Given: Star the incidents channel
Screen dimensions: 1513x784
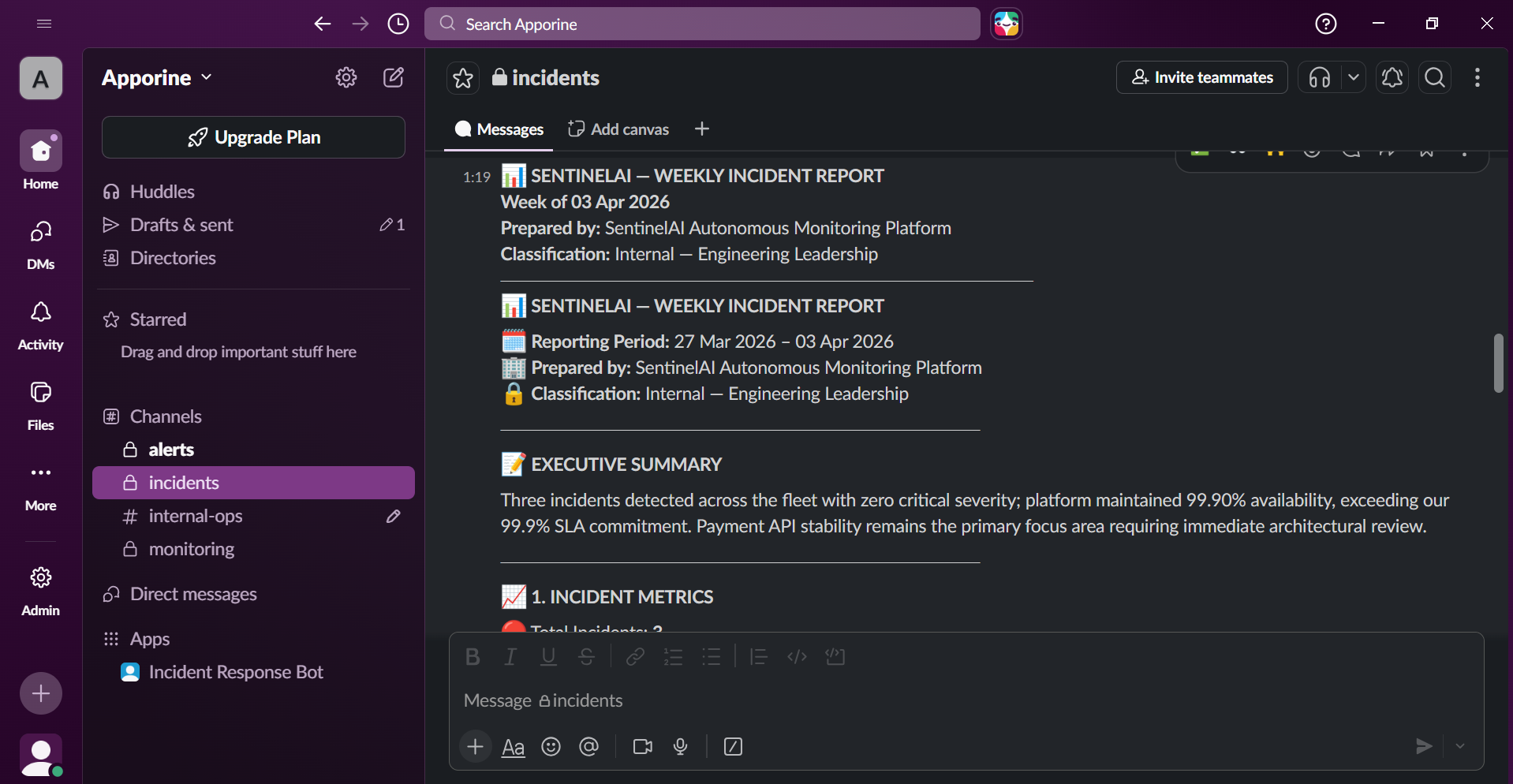Looking at the screenshot, I should 462,77.
